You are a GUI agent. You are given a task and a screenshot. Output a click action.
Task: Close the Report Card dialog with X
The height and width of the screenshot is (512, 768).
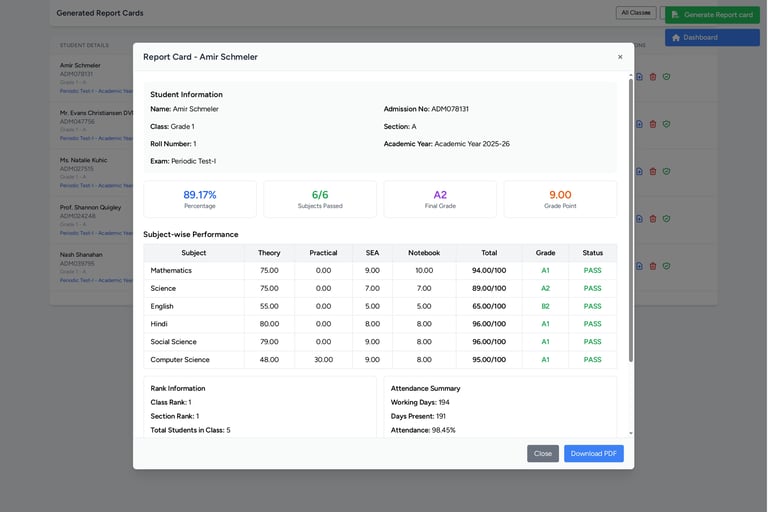click(620, 57)
